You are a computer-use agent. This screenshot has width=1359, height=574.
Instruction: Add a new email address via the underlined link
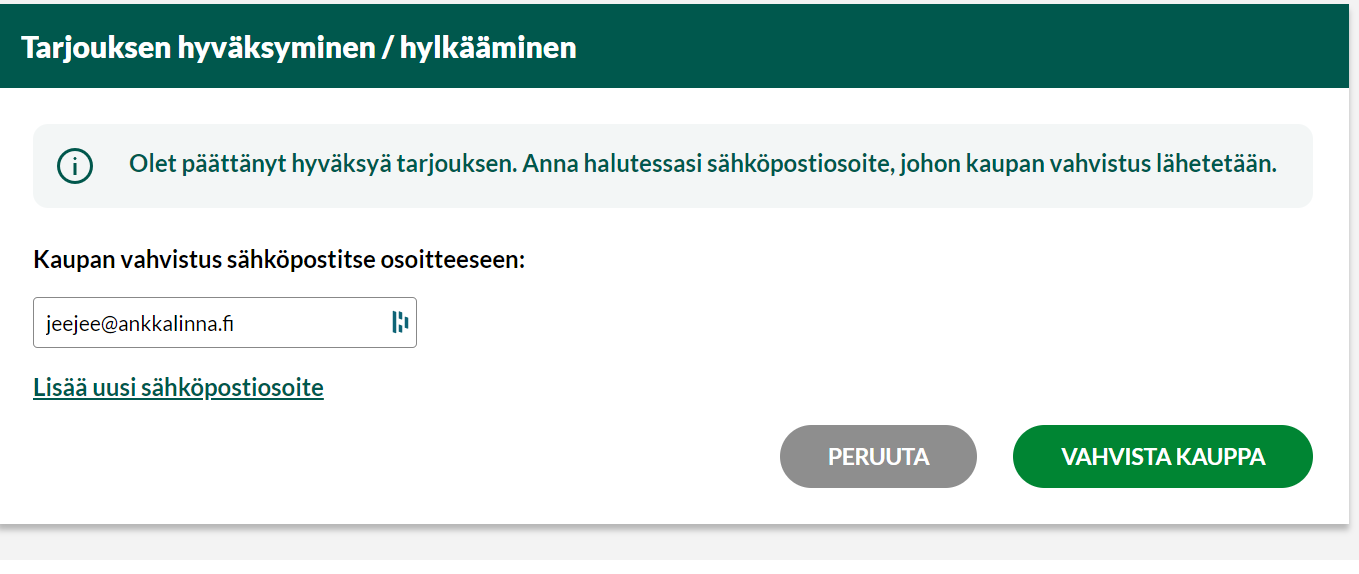(178, 387)
